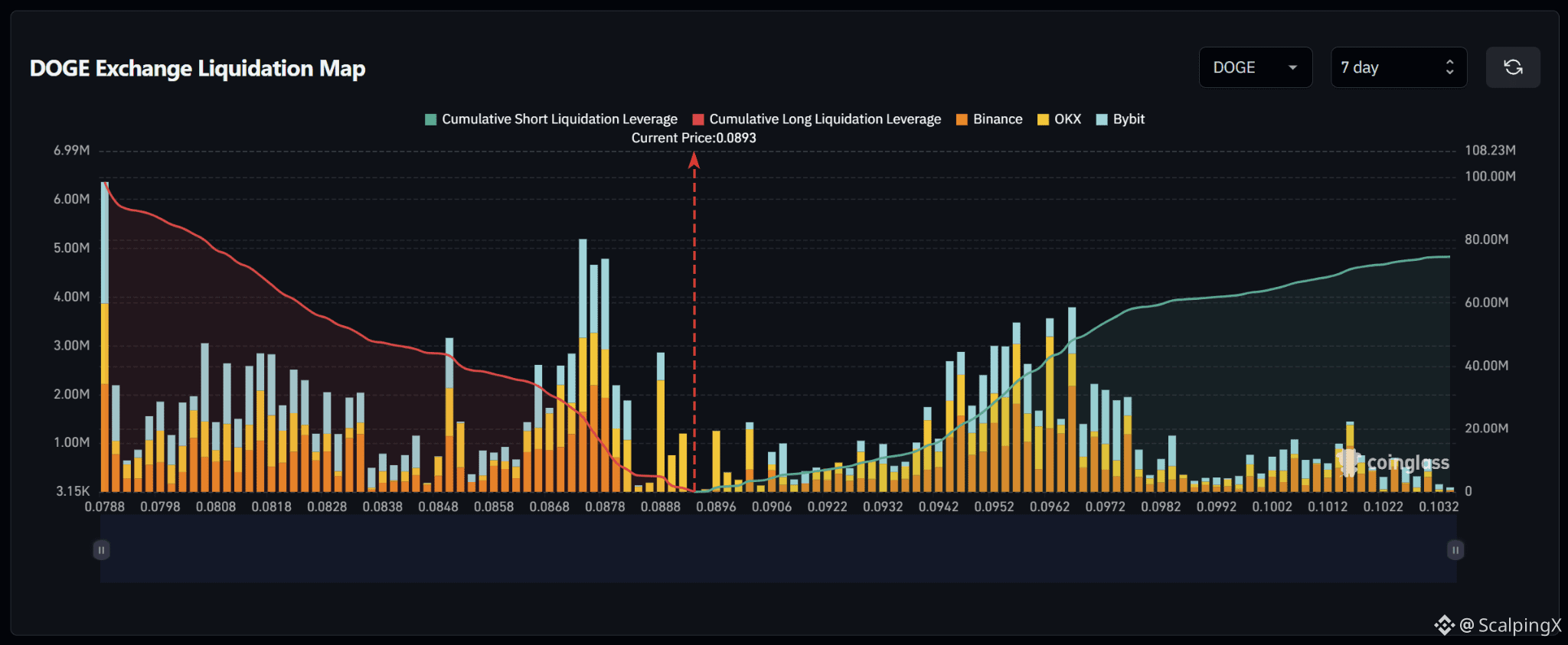
Task: Toggle Cumulative Short Liquidation Leverage legend
Action: [x=551, y=119]
